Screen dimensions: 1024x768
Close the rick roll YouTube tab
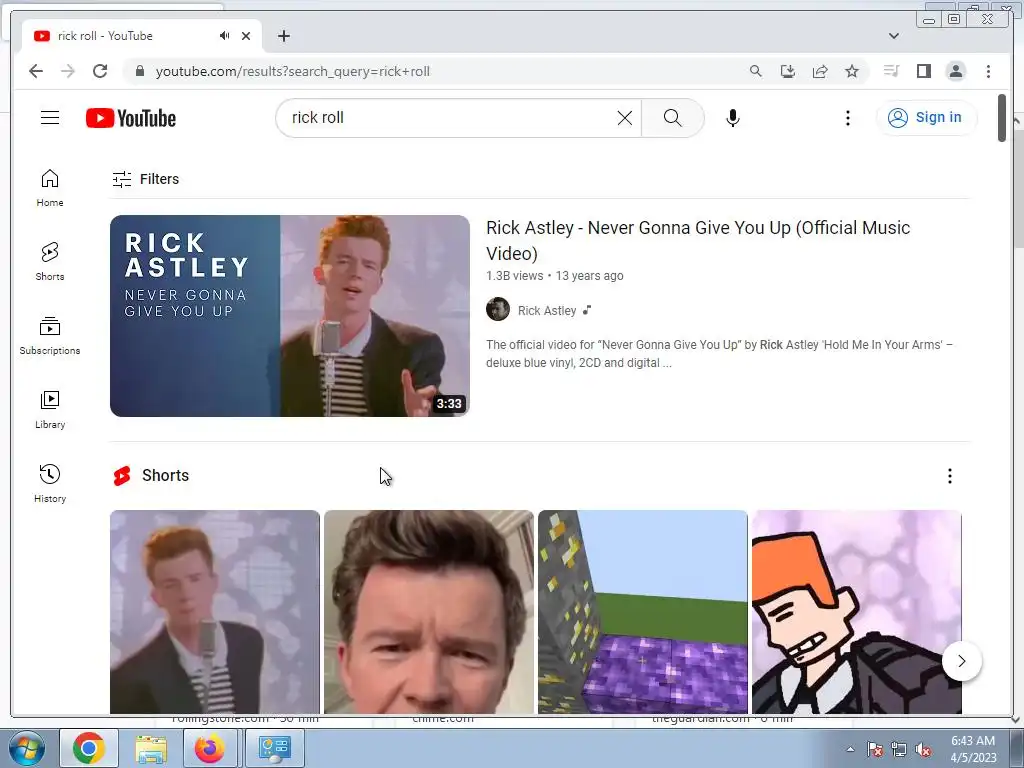246,37
